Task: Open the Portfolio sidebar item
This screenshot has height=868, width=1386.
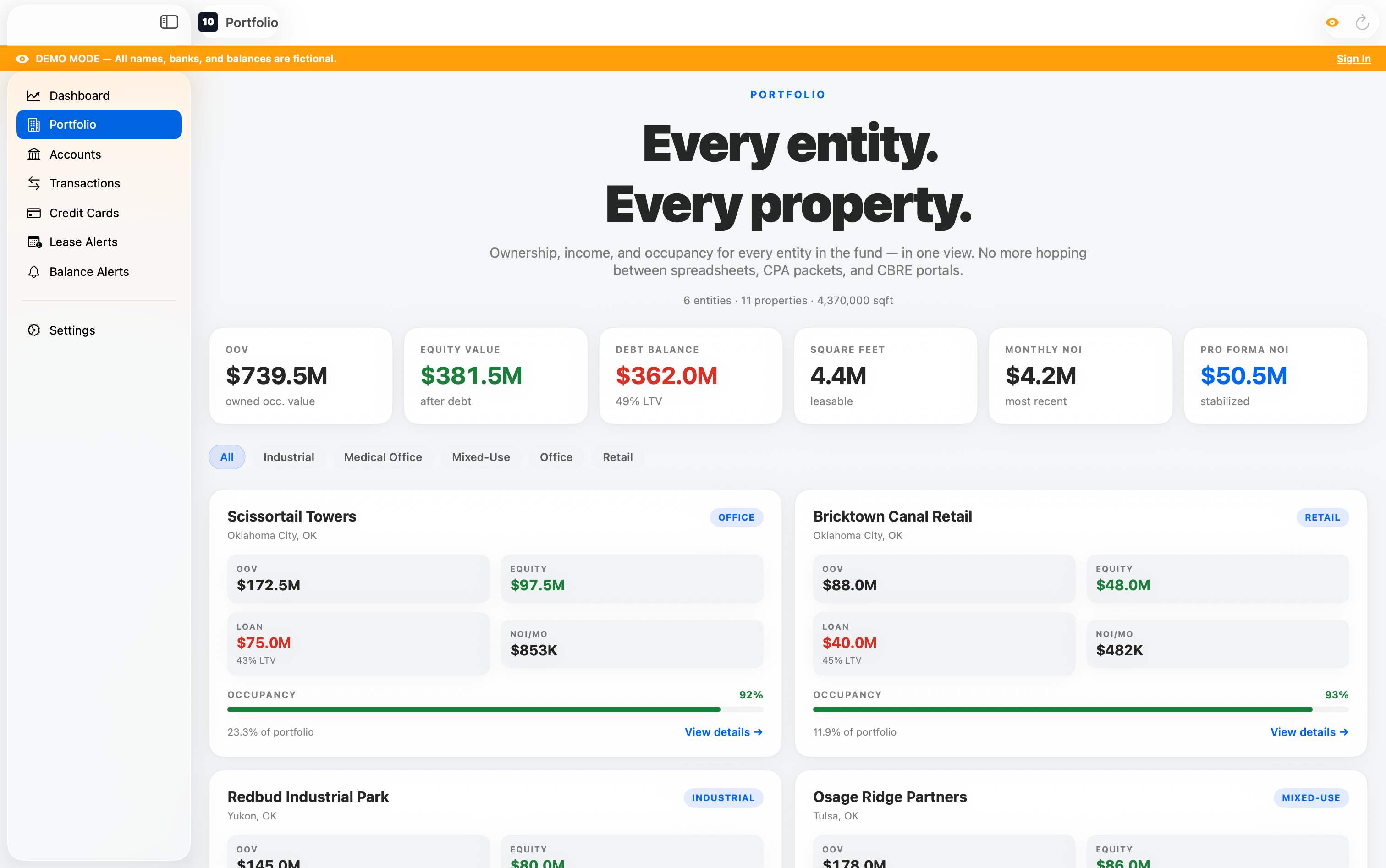Action: coord(99,125)
